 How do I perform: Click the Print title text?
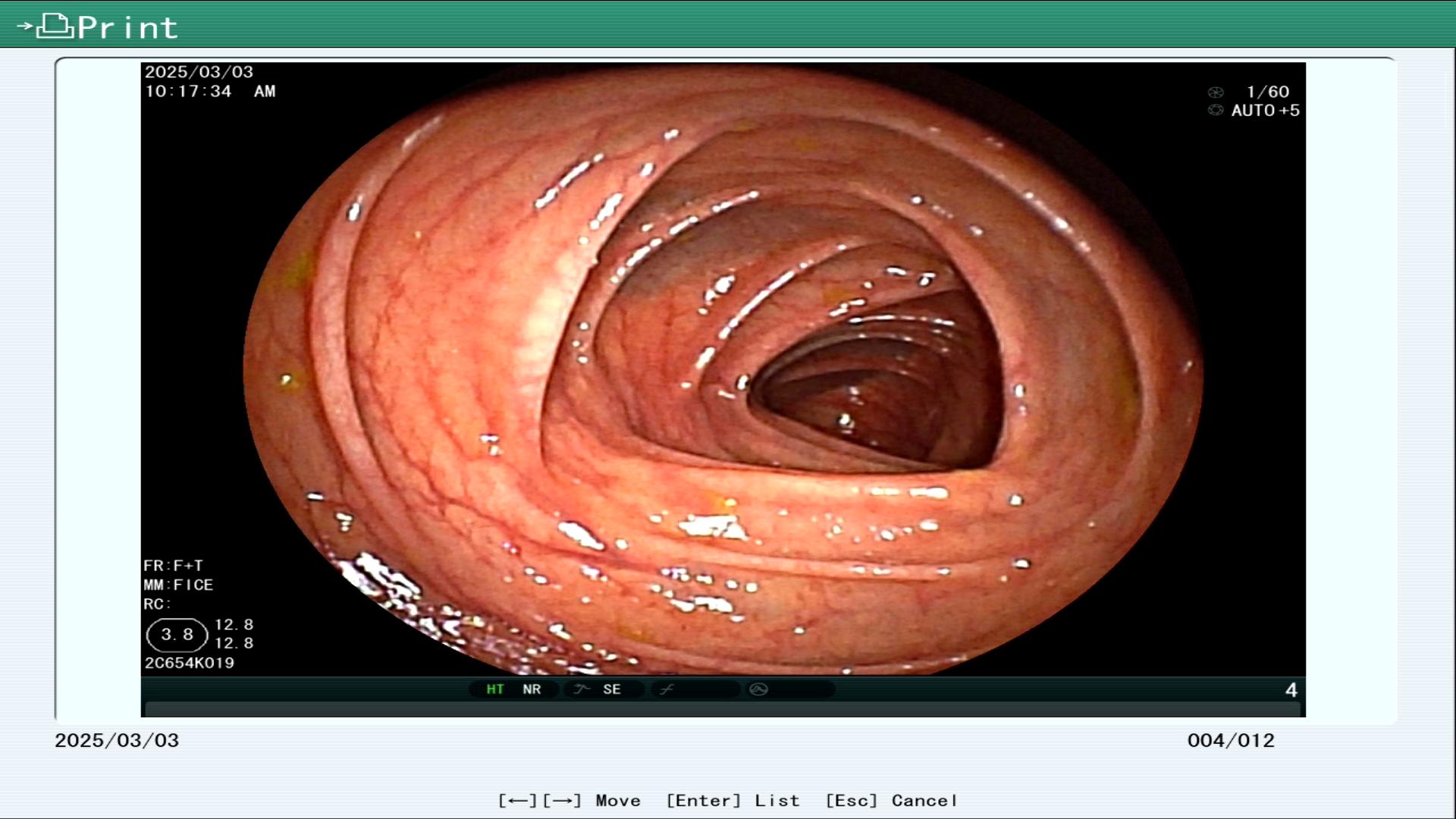127,28
